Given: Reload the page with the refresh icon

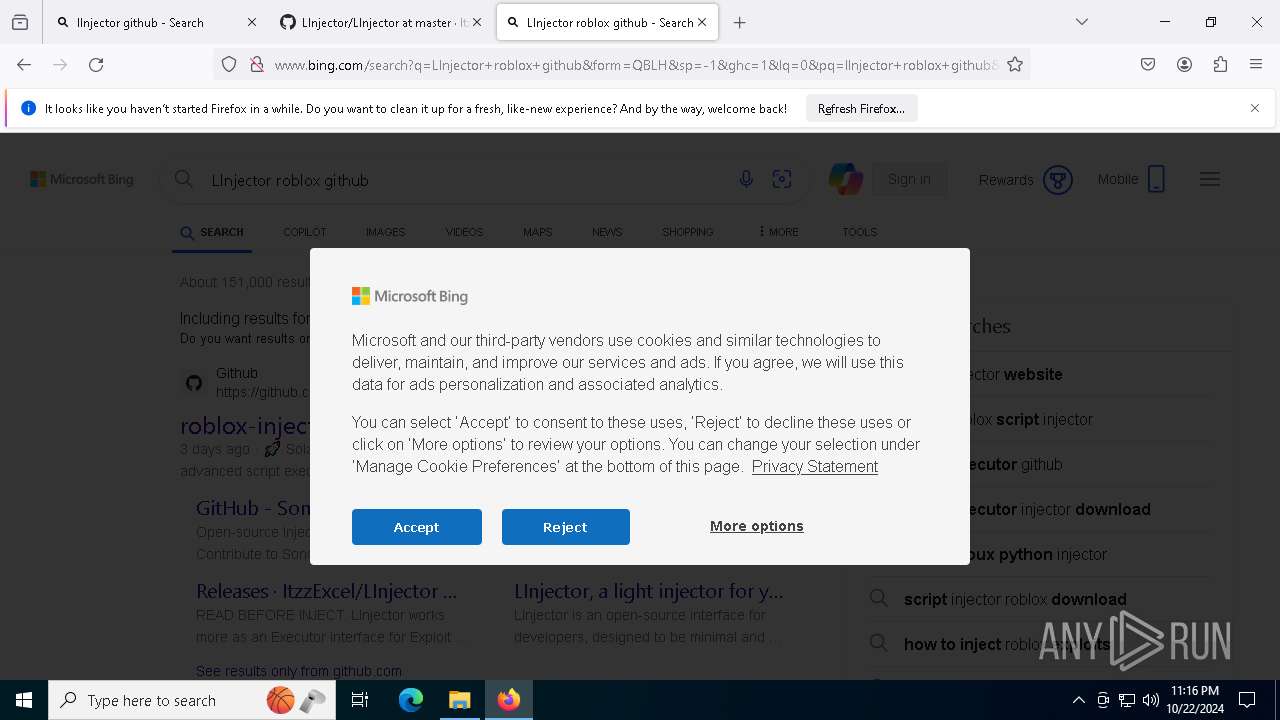Looking at the screenshot, I should (x=96, y=65).
